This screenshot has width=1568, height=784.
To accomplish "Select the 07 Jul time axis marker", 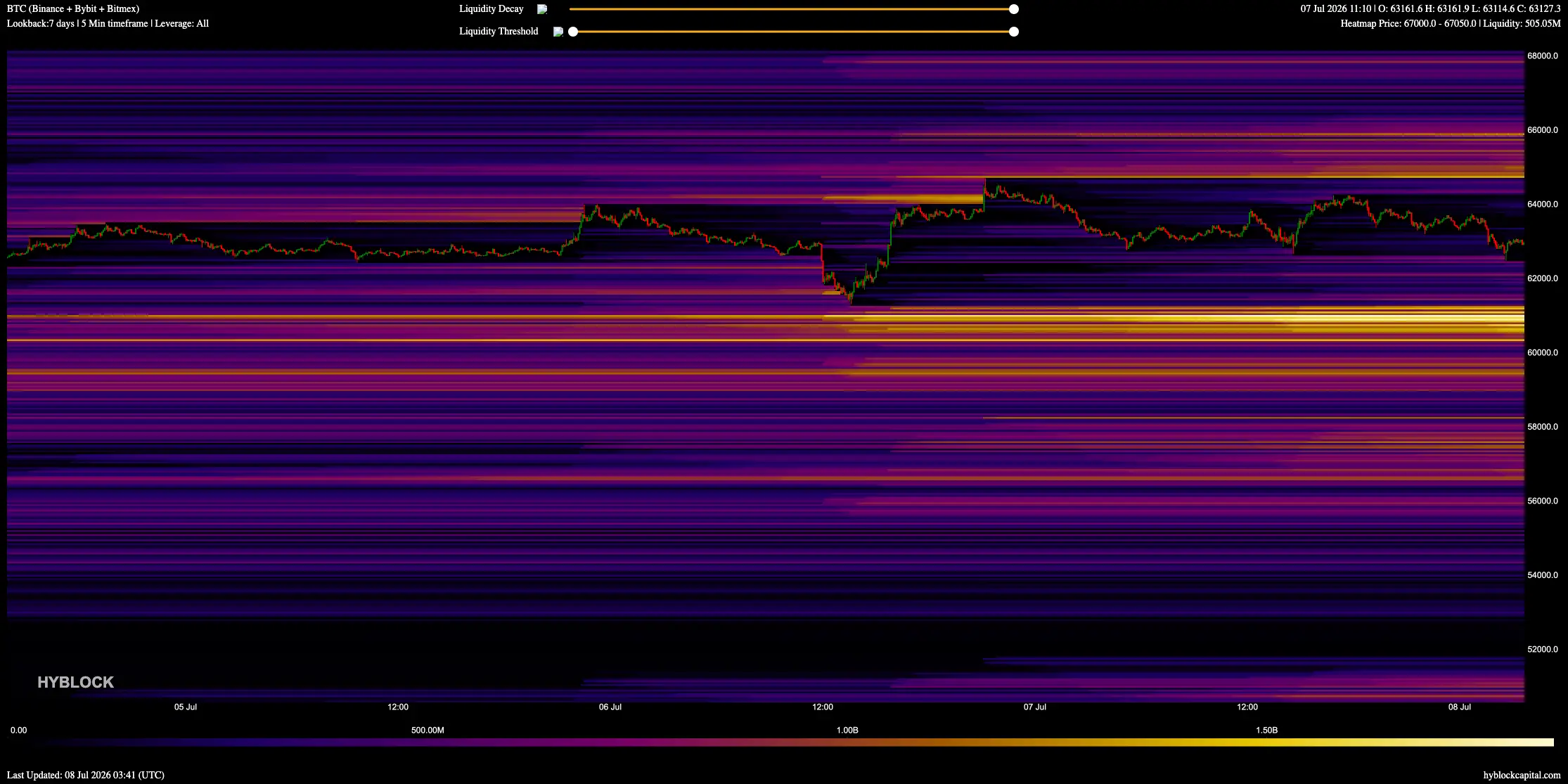I will [1034, 707].
